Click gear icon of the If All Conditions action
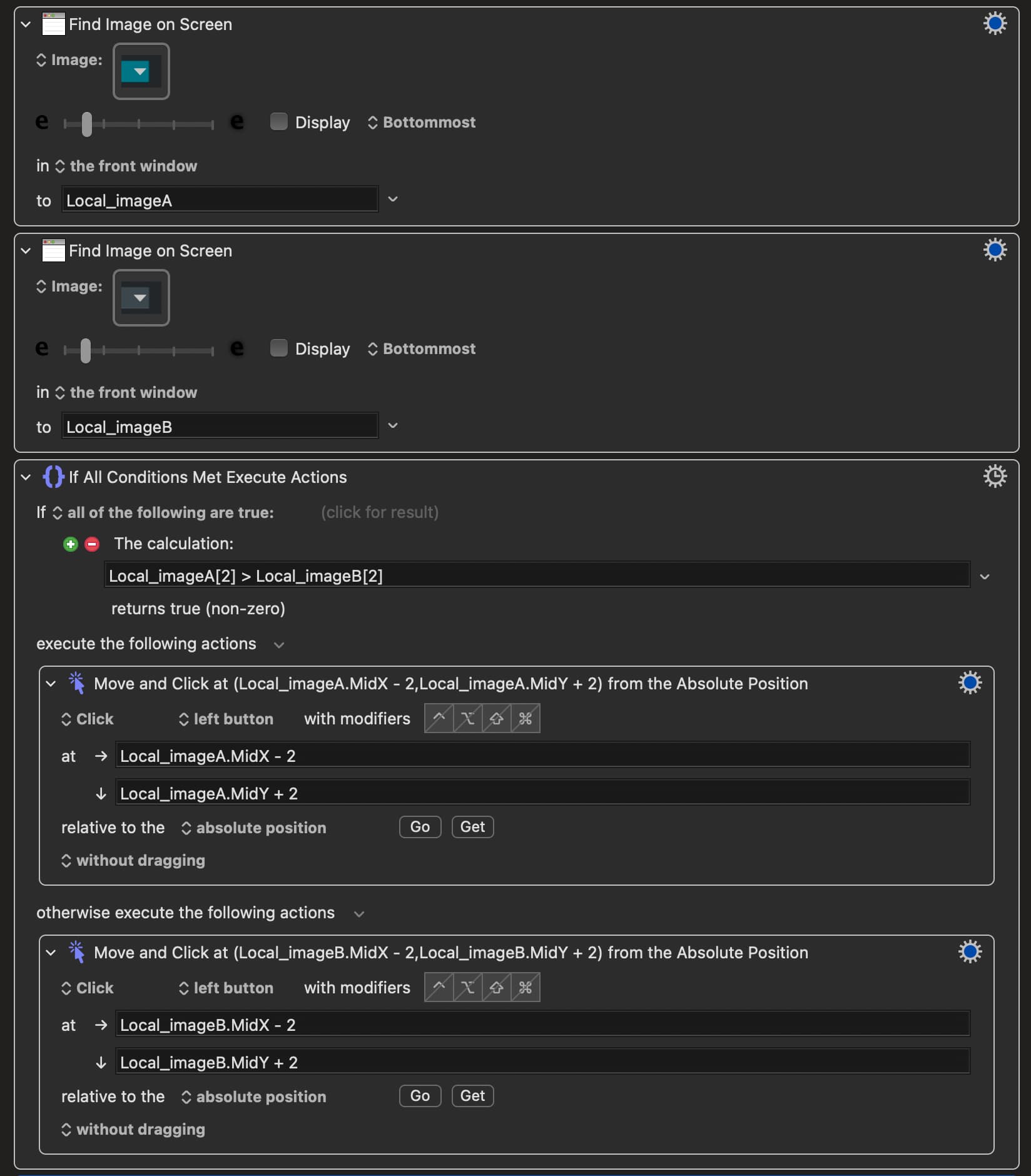This screenshot has height=1176, width=1031. 995,477
